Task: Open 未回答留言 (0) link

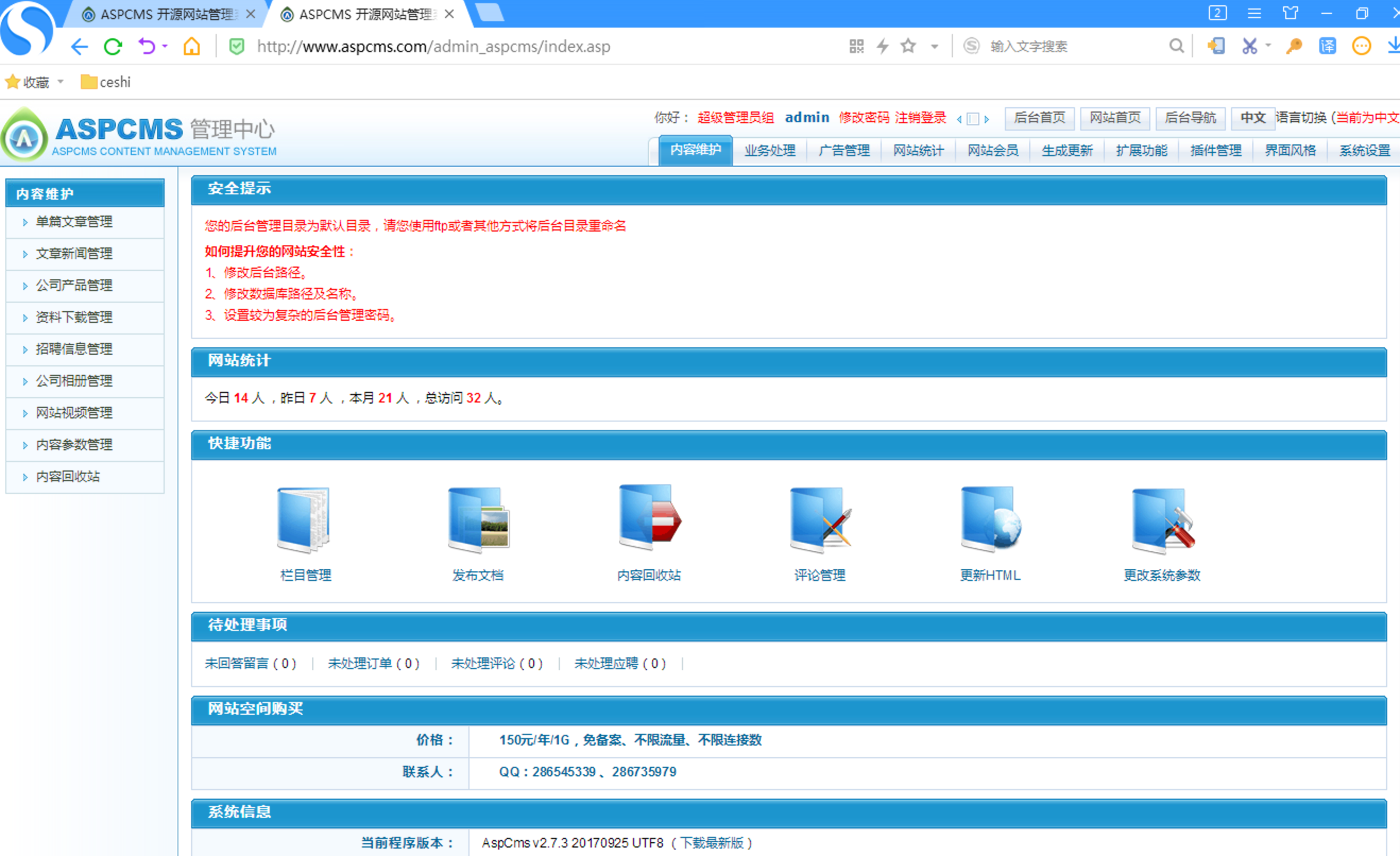Action: click(251, 663)
